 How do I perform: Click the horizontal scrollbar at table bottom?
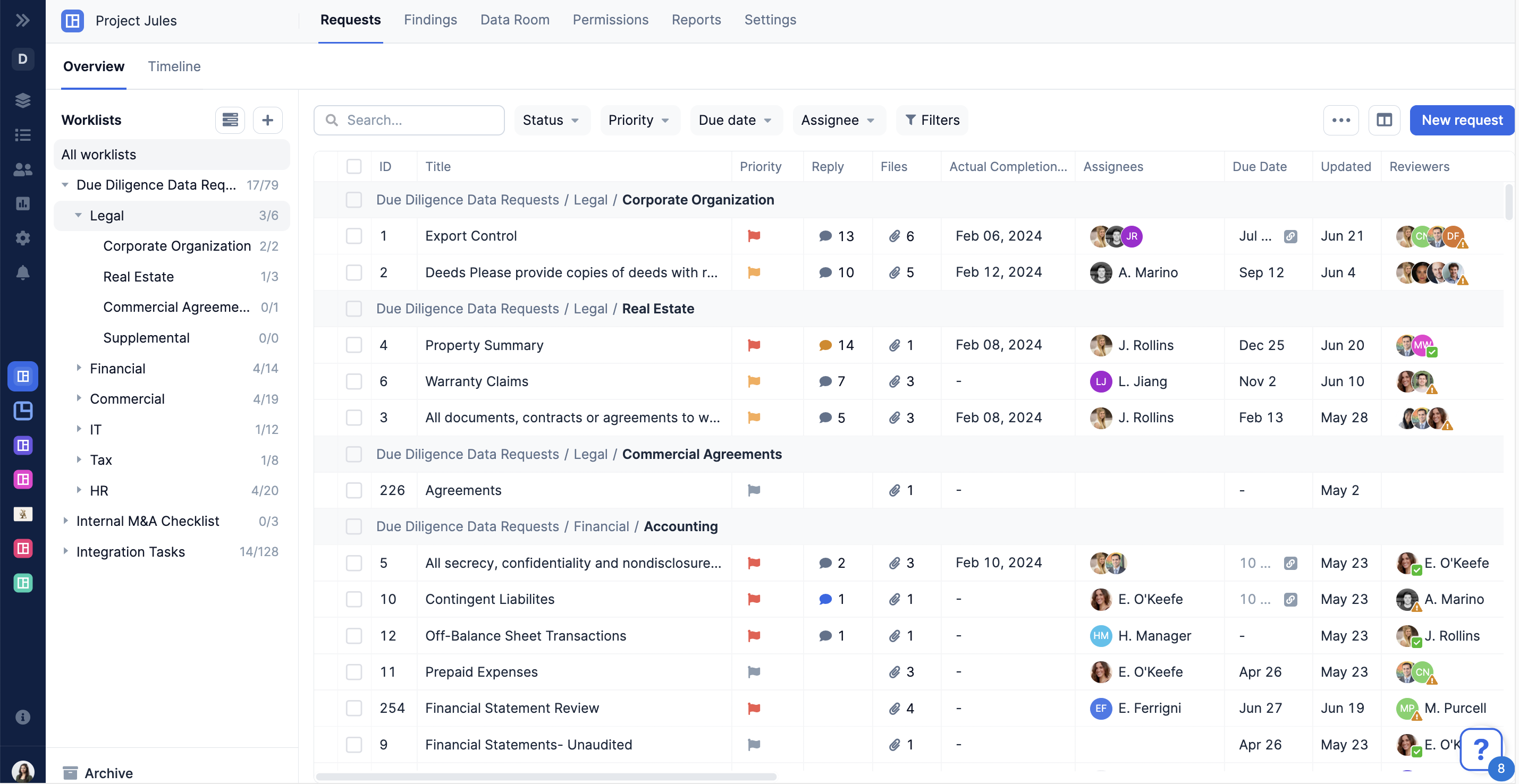pos(545,777)
